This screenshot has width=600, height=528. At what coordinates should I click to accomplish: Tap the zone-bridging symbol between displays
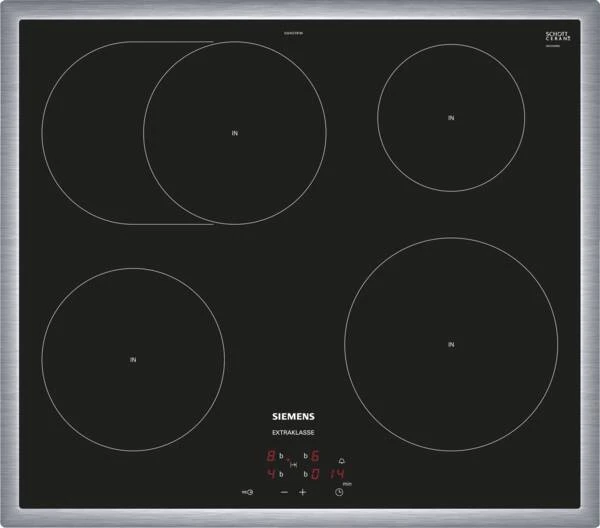pyautogui.click(x=293, y=465)
